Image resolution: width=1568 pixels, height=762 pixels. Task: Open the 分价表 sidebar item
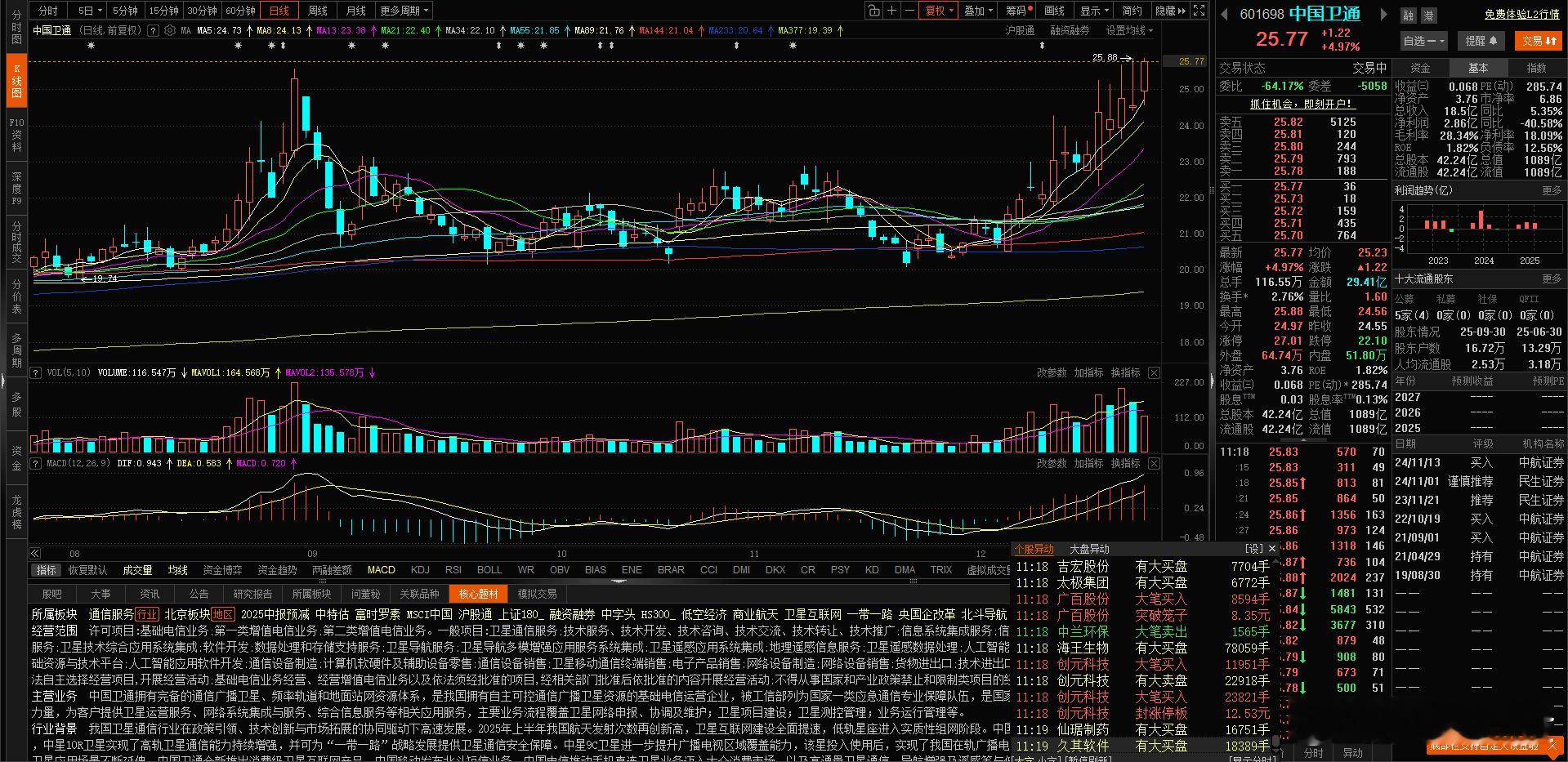click(16, 296)
